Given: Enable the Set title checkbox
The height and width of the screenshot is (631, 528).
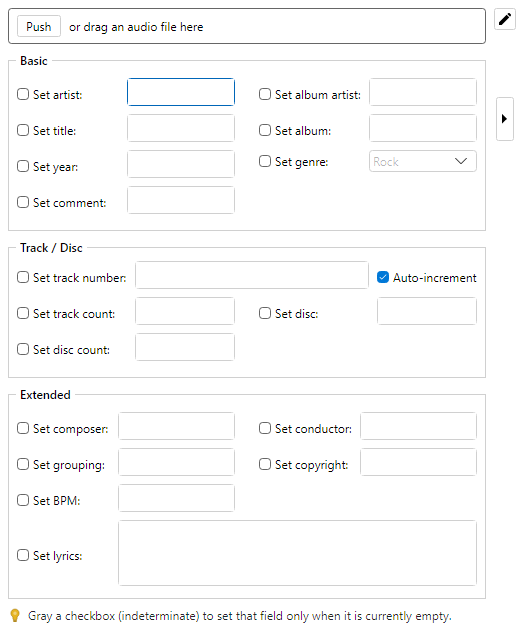Looking at the screenshot, I should point(23,130).
